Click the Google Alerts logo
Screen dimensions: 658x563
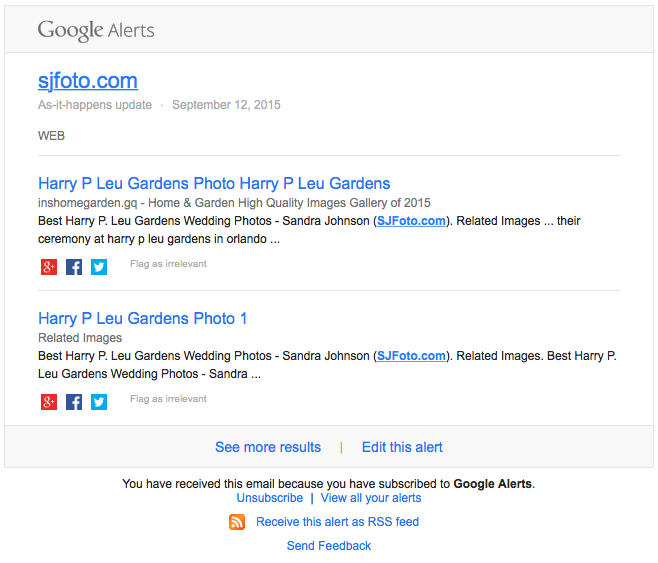point(96,30)
